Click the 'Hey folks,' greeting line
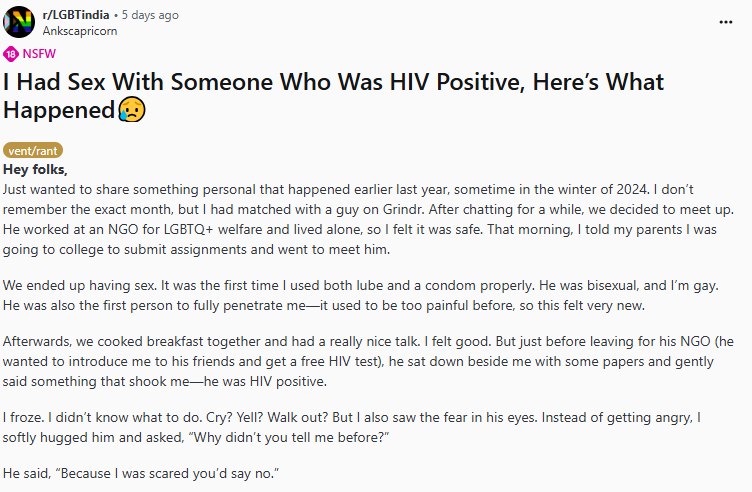Image resolution: width=752 pixels, height=492 pixels. tap(36, 169)
